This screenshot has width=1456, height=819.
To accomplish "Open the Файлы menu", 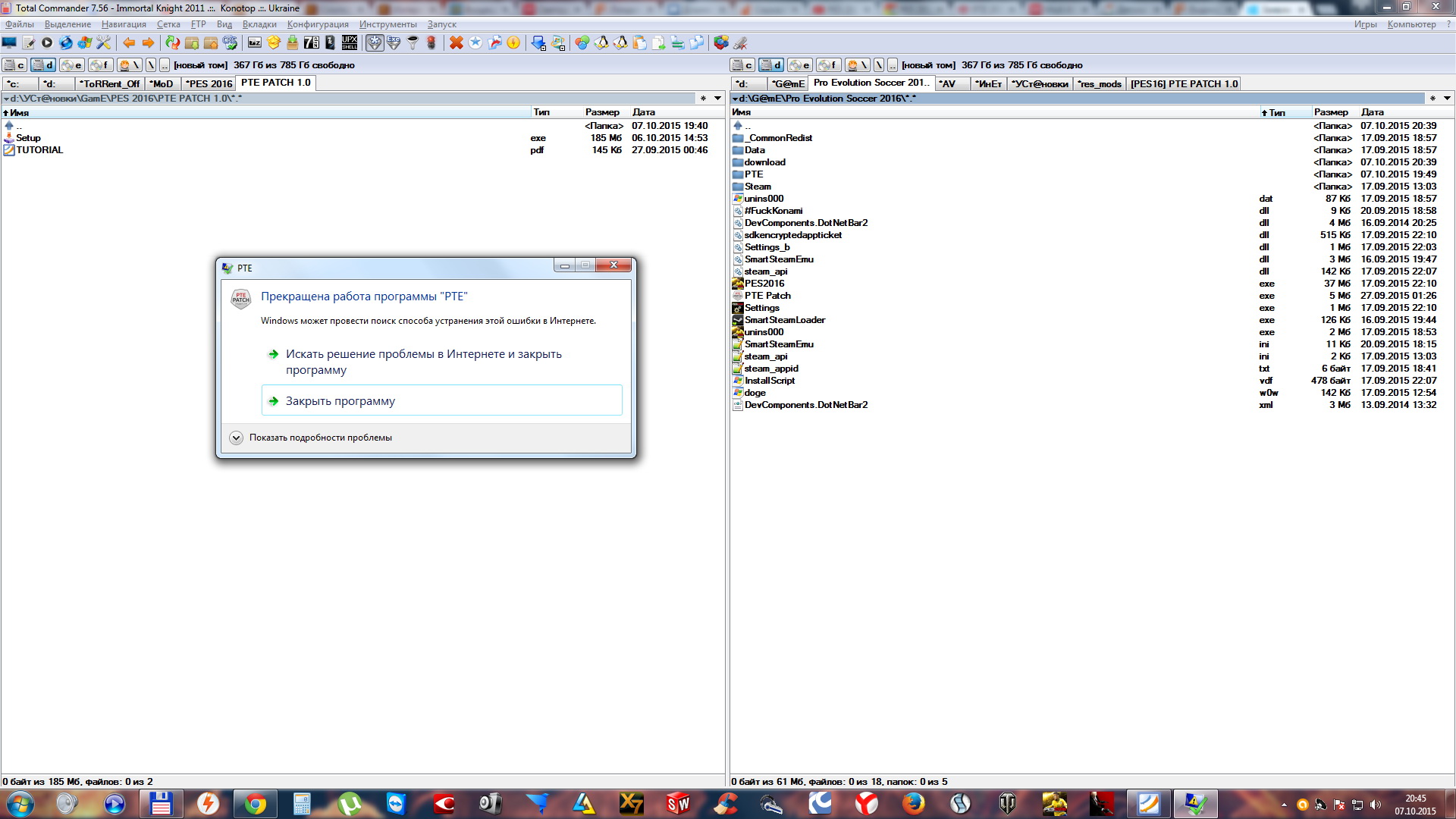I will tap(20, 24).
